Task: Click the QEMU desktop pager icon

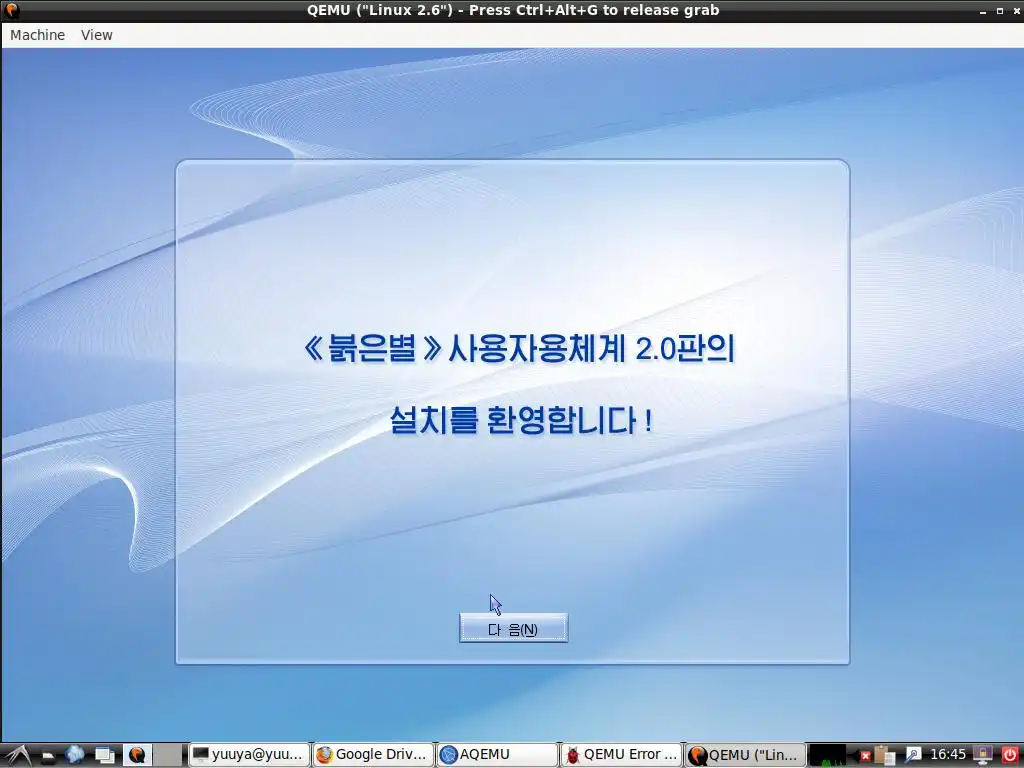Action: tap(137, 756)
